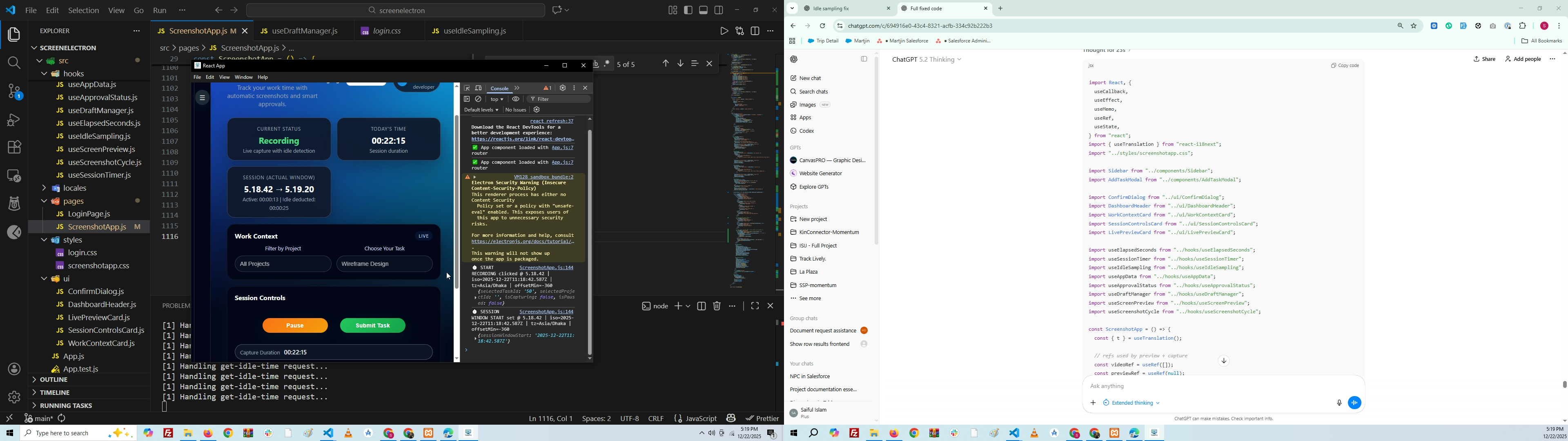
Task: Click the split terminal icon
Action: coord(701,306)
